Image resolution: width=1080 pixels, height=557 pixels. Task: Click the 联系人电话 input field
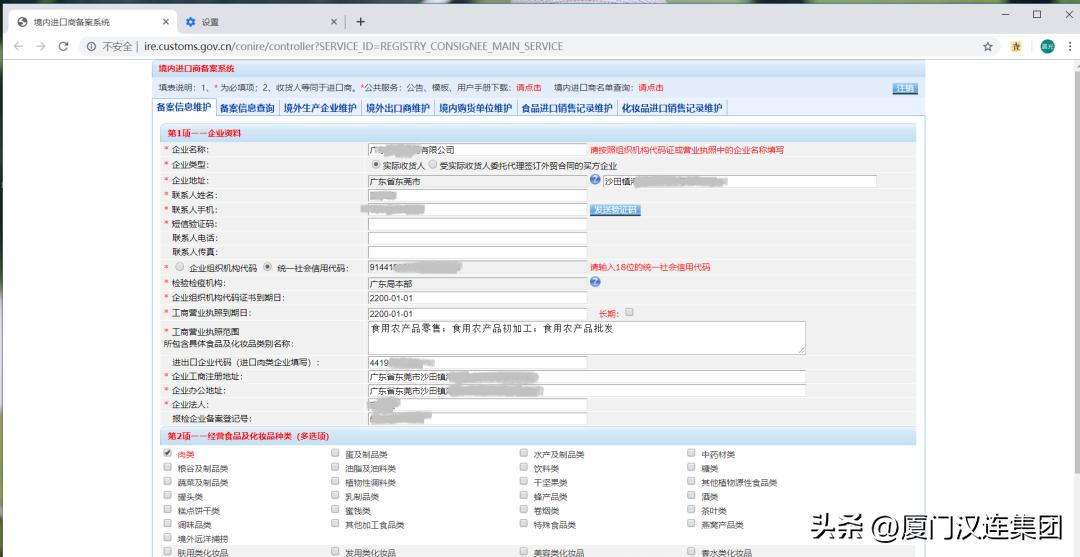(x=477, y=238)
